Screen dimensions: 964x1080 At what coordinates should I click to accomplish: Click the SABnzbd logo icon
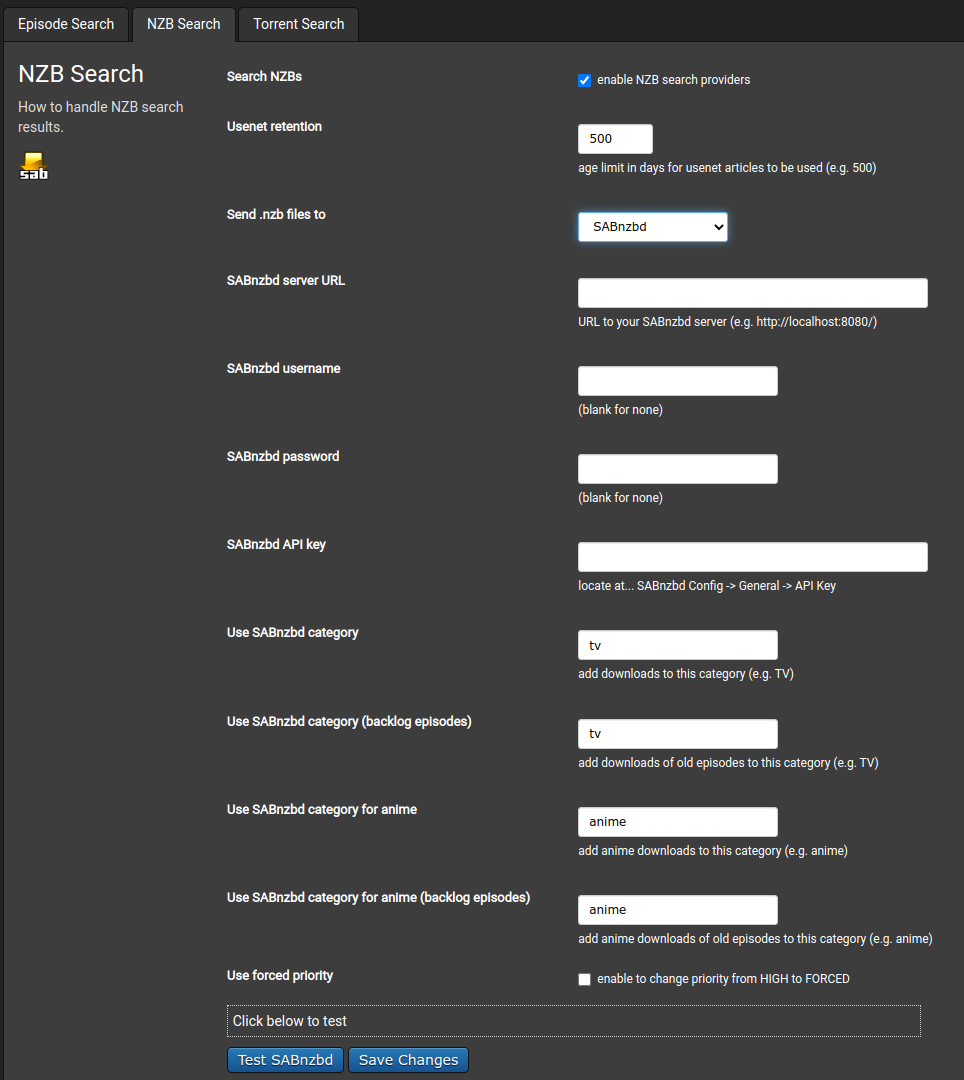[34, 166]
